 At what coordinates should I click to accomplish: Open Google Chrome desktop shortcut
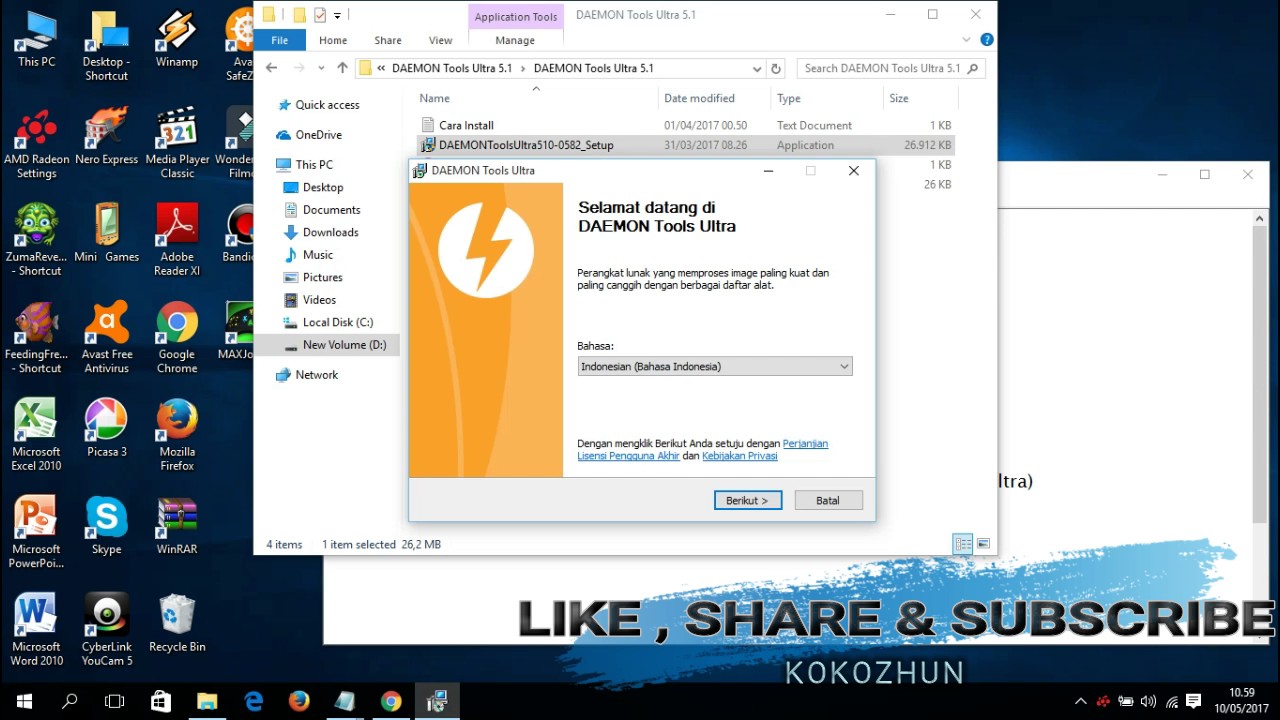(x=177, y=338)
